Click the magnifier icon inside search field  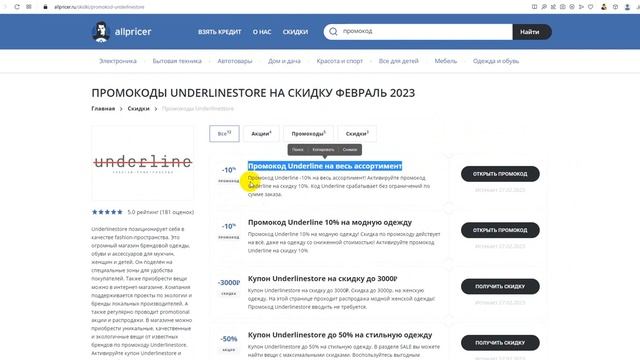pyautogui.click(x=333, y=31)
